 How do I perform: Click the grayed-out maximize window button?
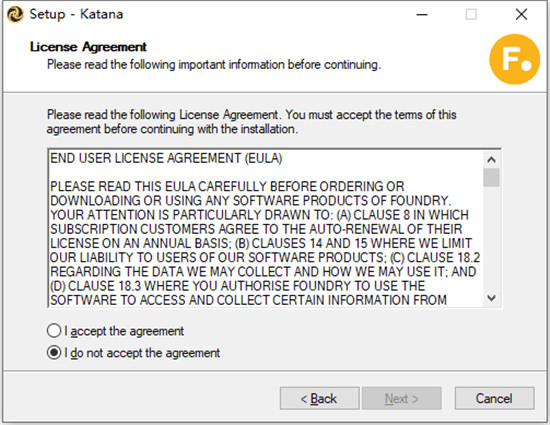pyautogui.click(x=471, y=14)
